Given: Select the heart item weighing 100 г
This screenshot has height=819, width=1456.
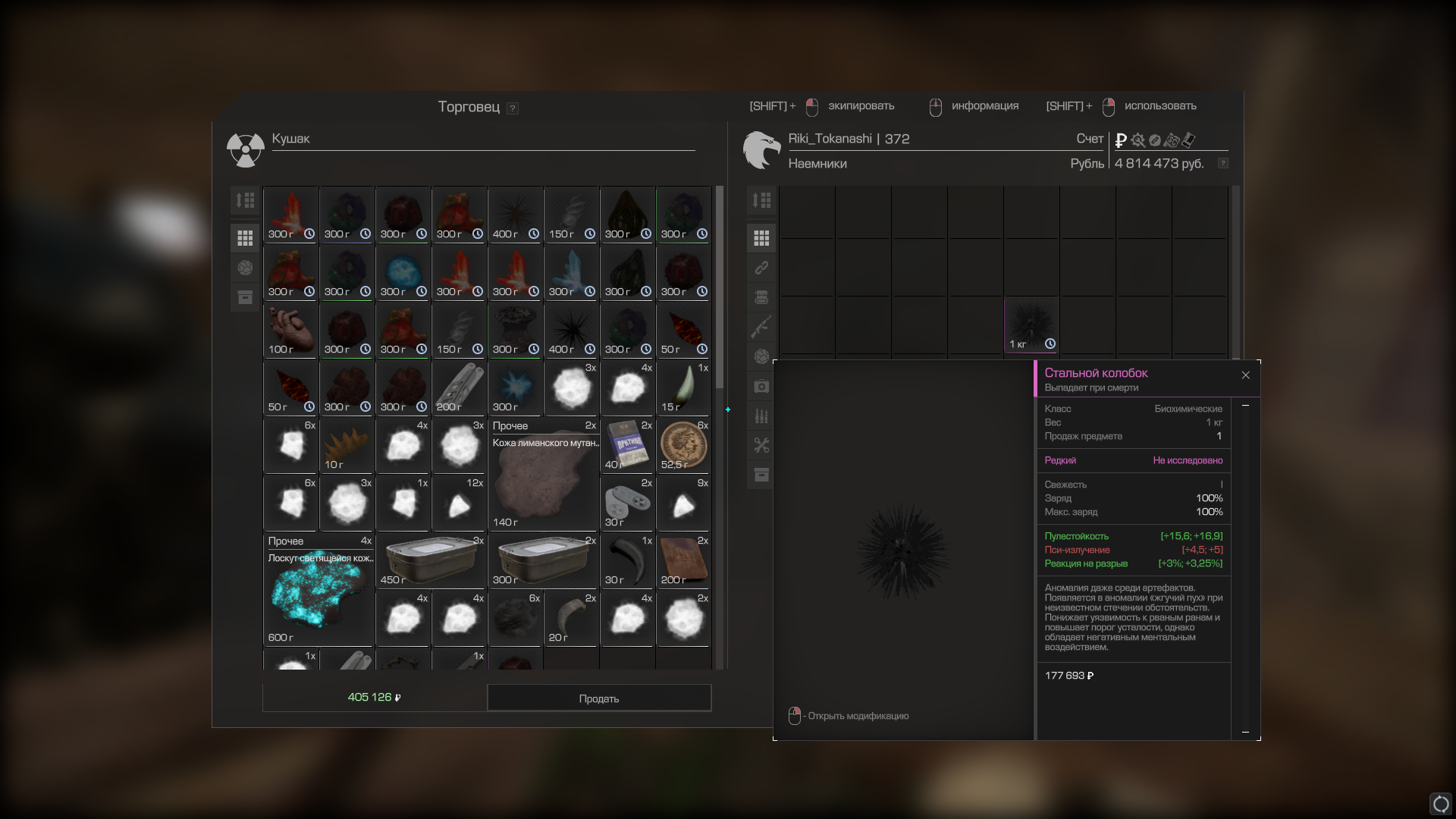Looking at the screenshot, I should 291,331.
